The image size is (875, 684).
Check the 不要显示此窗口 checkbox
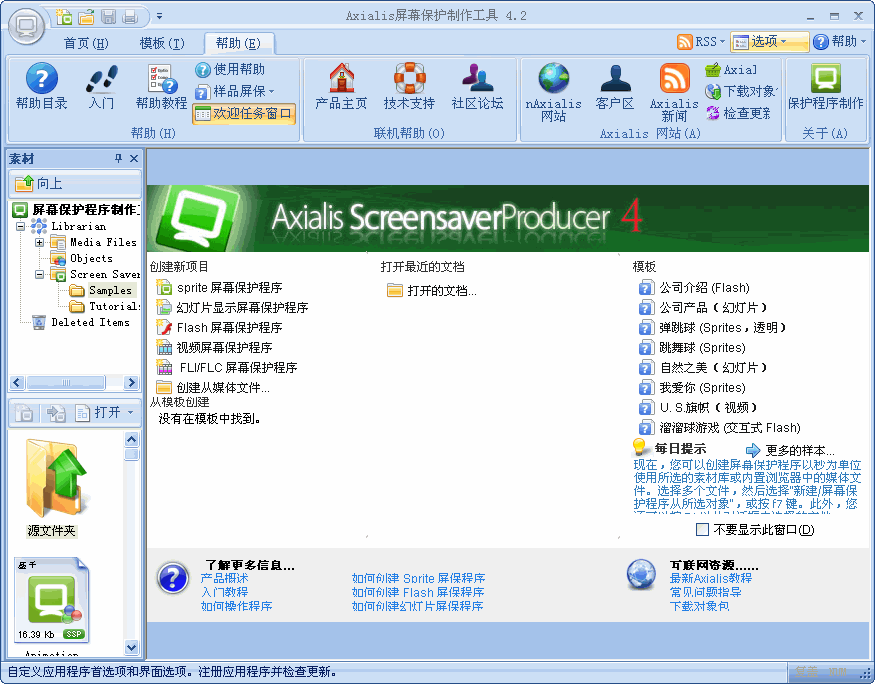[x=702, y=530]
